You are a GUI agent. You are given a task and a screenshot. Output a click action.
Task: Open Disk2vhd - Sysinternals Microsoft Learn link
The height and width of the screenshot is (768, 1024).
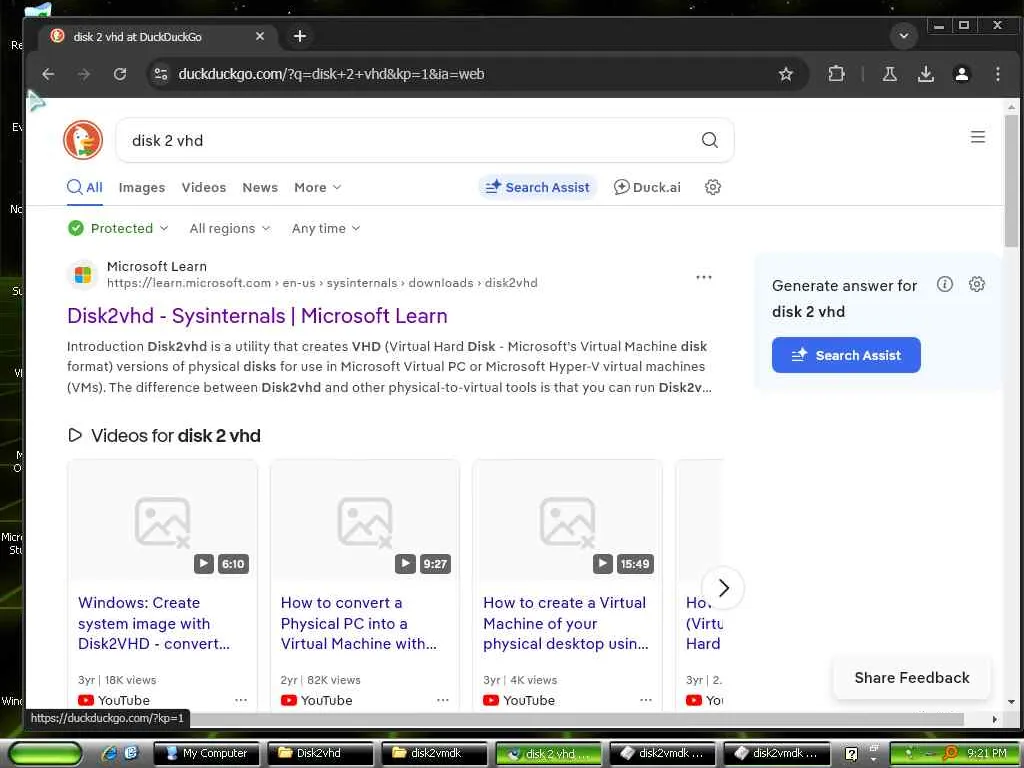point(257,316)
